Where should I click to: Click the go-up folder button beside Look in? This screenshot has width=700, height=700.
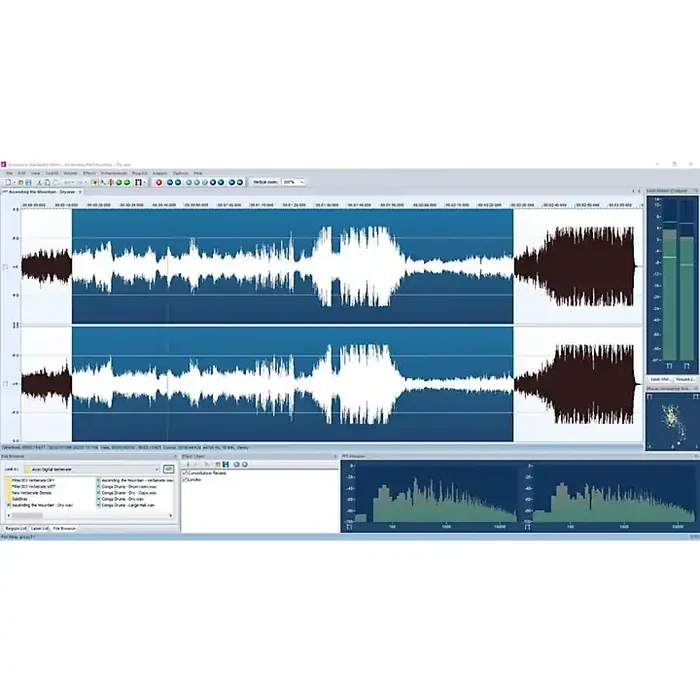click(x=168, y=469)
